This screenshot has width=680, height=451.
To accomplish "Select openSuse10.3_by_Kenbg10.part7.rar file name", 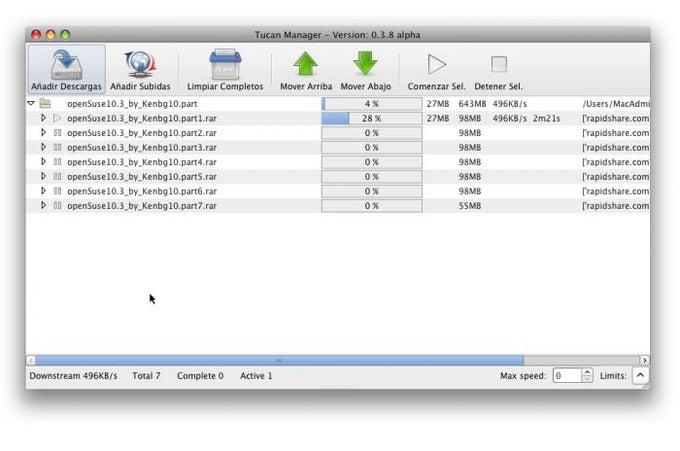I will [142, 206].
